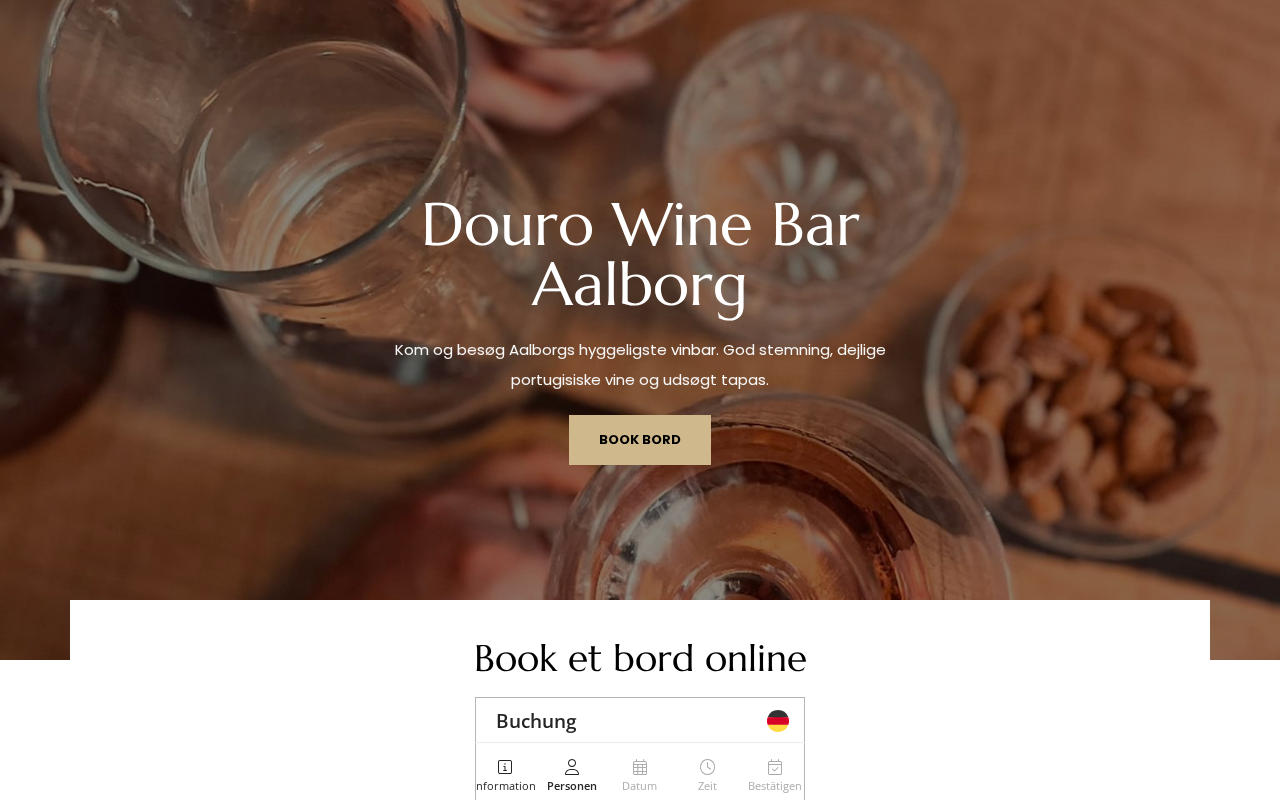Click the 'Kom og besøg Aalborgs' tagline text
Viewport: 1280px width, 800px height.
tap(640, 365)
